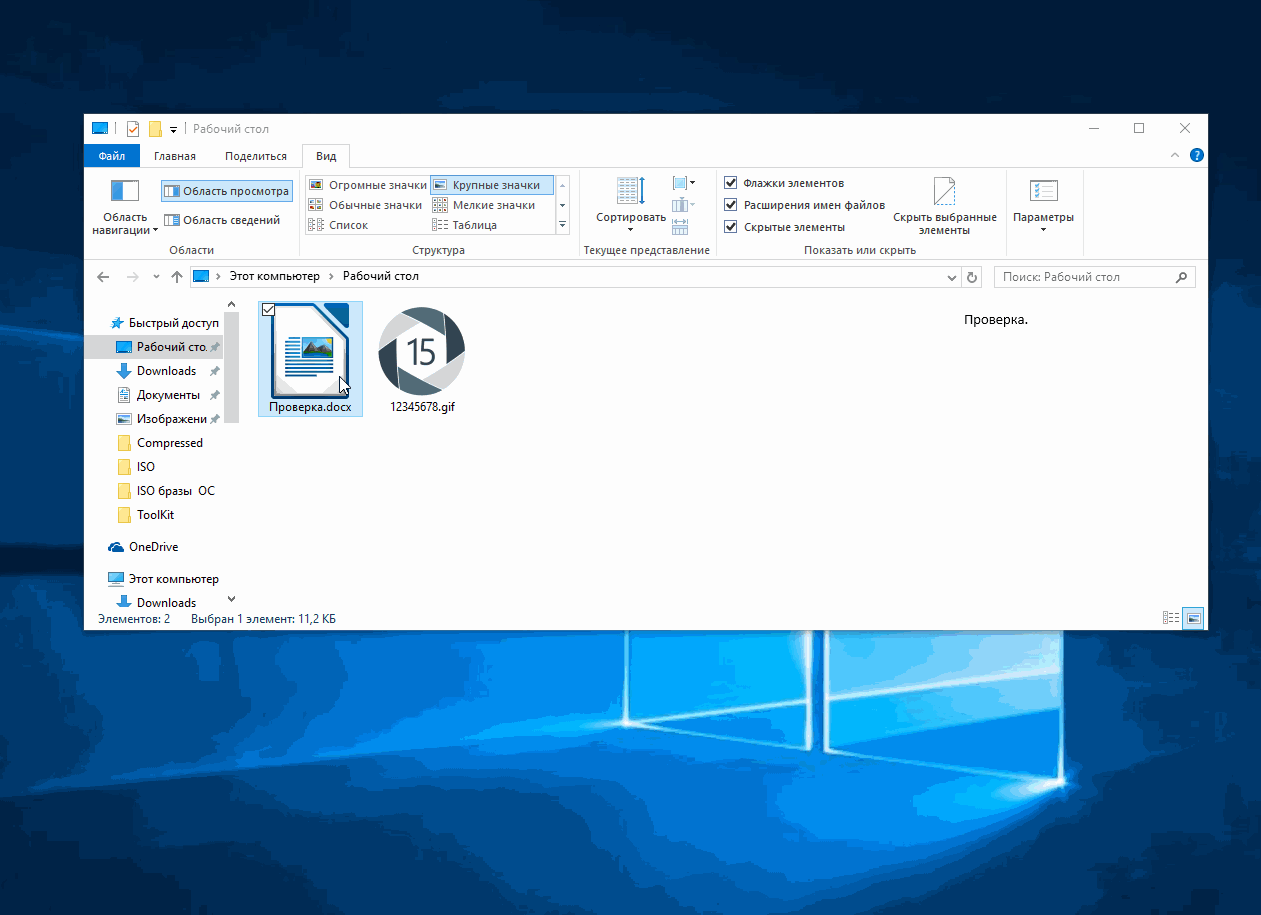
Task: Click Рабочий стол breadcrumb in address bar
Action: click(381, 276)
